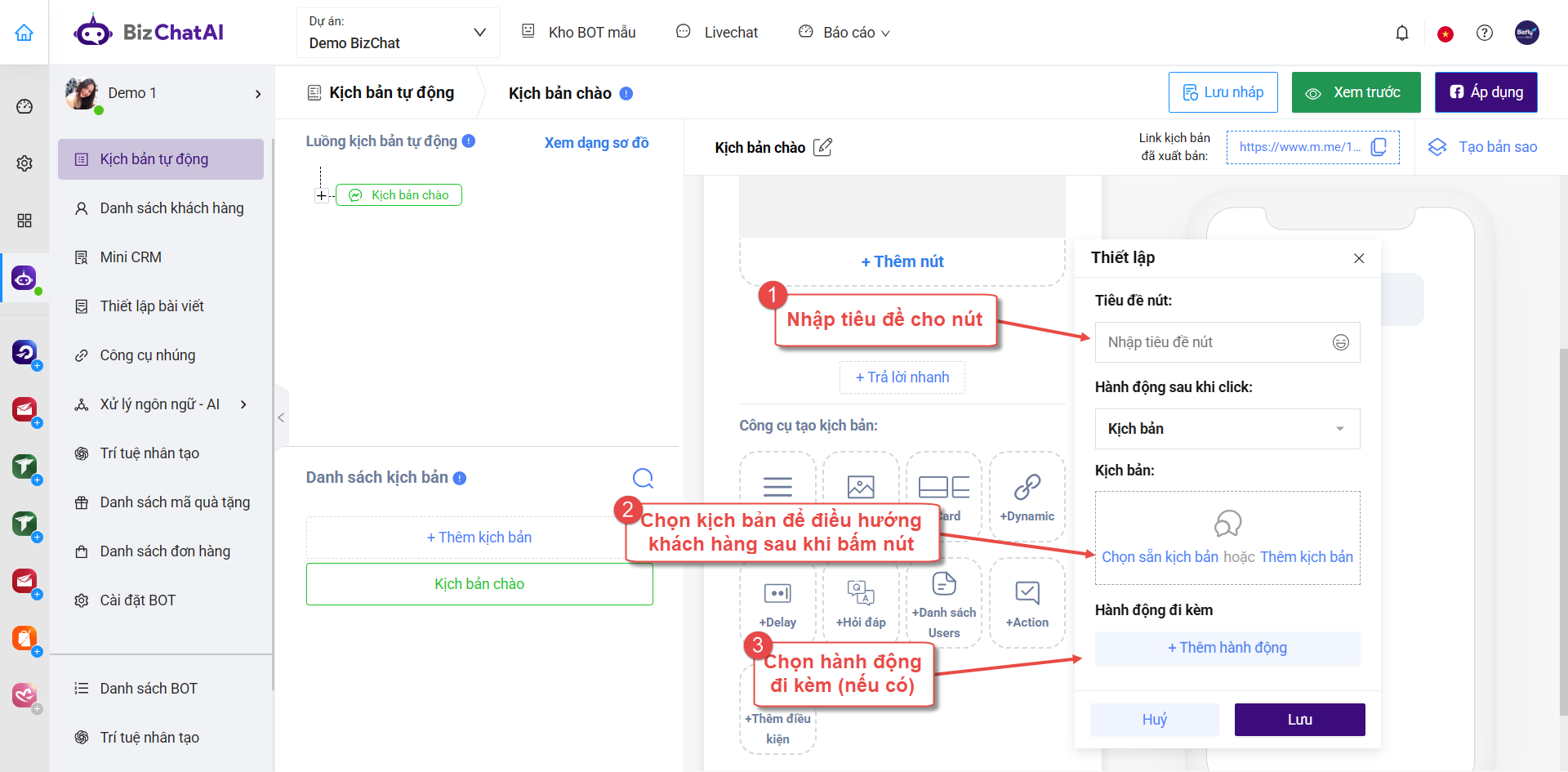Open the help question mark icon

pyautogui.click(x=1485, y=33)
